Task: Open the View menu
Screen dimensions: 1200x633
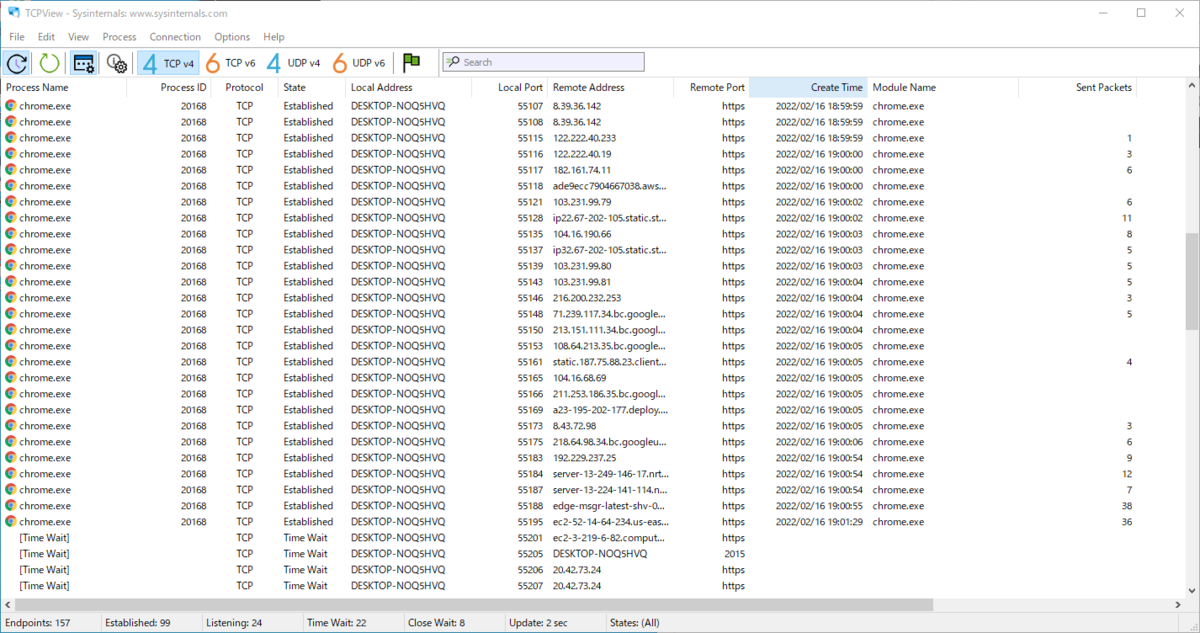Action: (78, 37)
